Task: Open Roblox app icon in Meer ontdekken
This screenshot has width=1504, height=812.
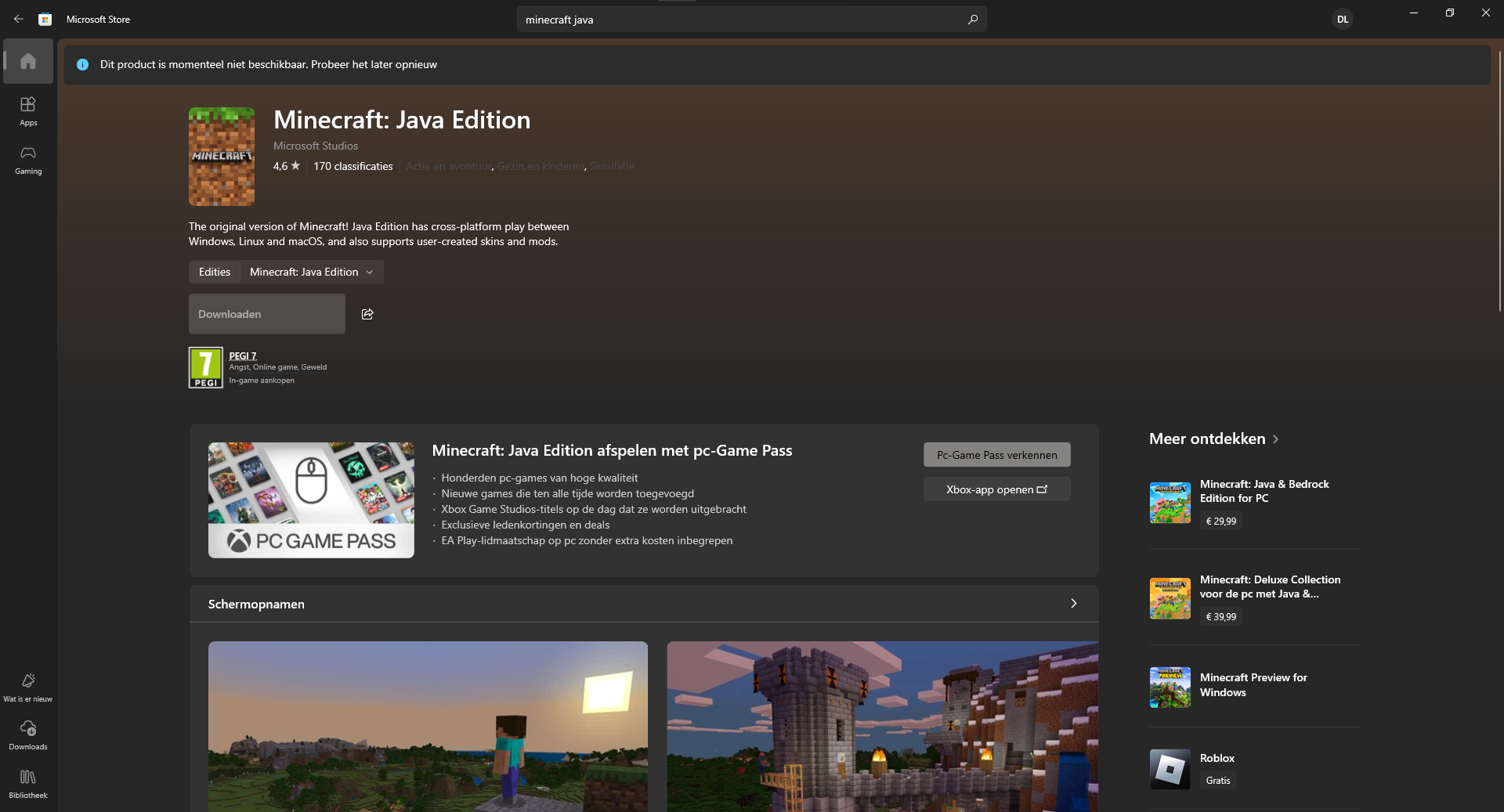Action: 1170,769
